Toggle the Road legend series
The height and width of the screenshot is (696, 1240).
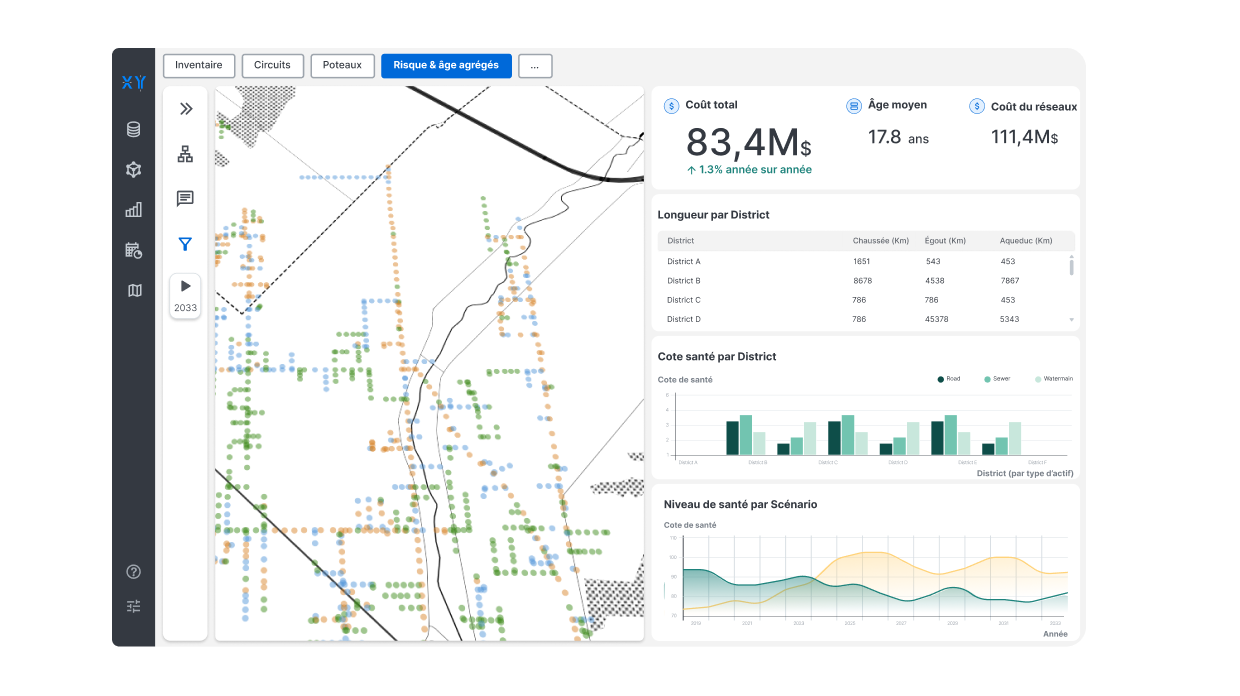(949, 379)
